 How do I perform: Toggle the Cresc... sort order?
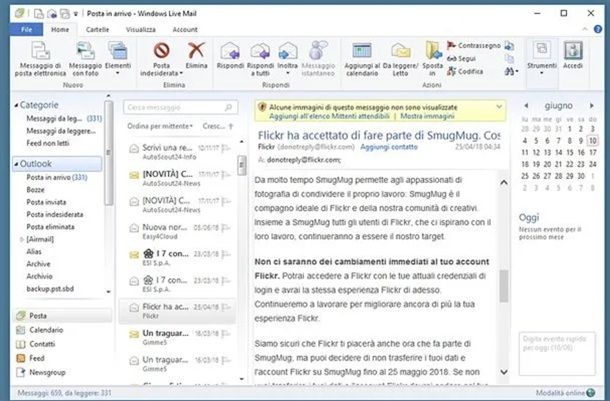coord(218,126)
